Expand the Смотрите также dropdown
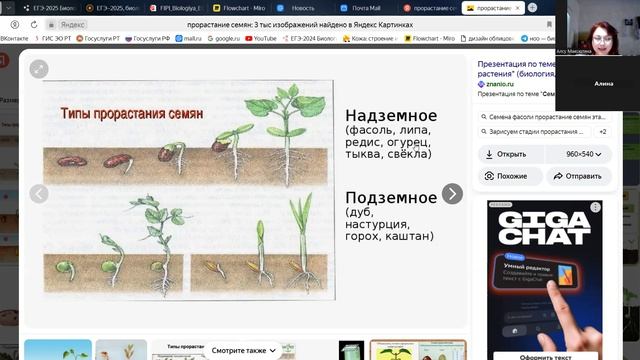Viewport: 640px width, 360px height. pos(243,351)
